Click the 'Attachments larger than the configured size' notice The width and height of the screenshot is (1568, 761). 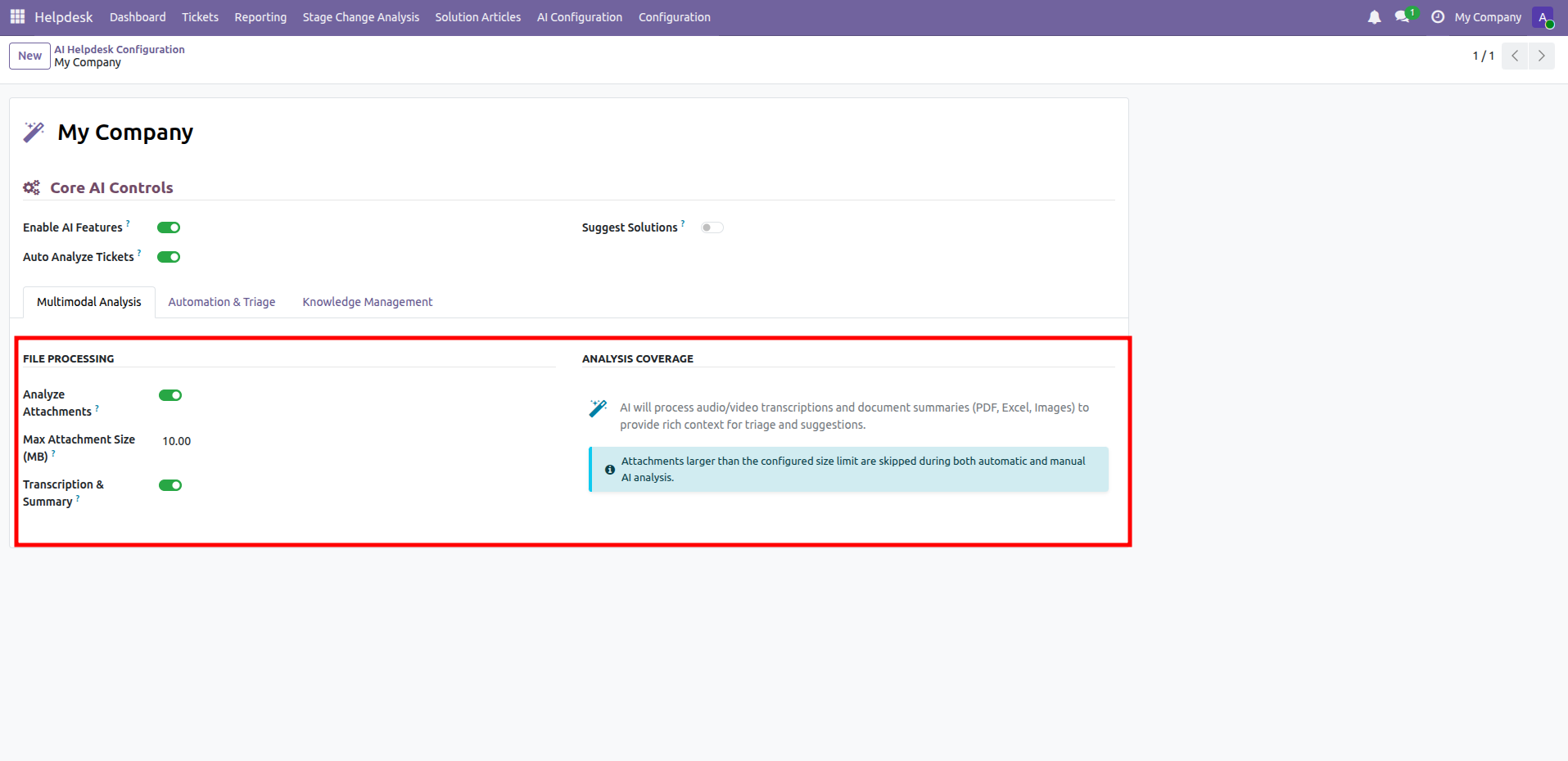pos(848,470)
